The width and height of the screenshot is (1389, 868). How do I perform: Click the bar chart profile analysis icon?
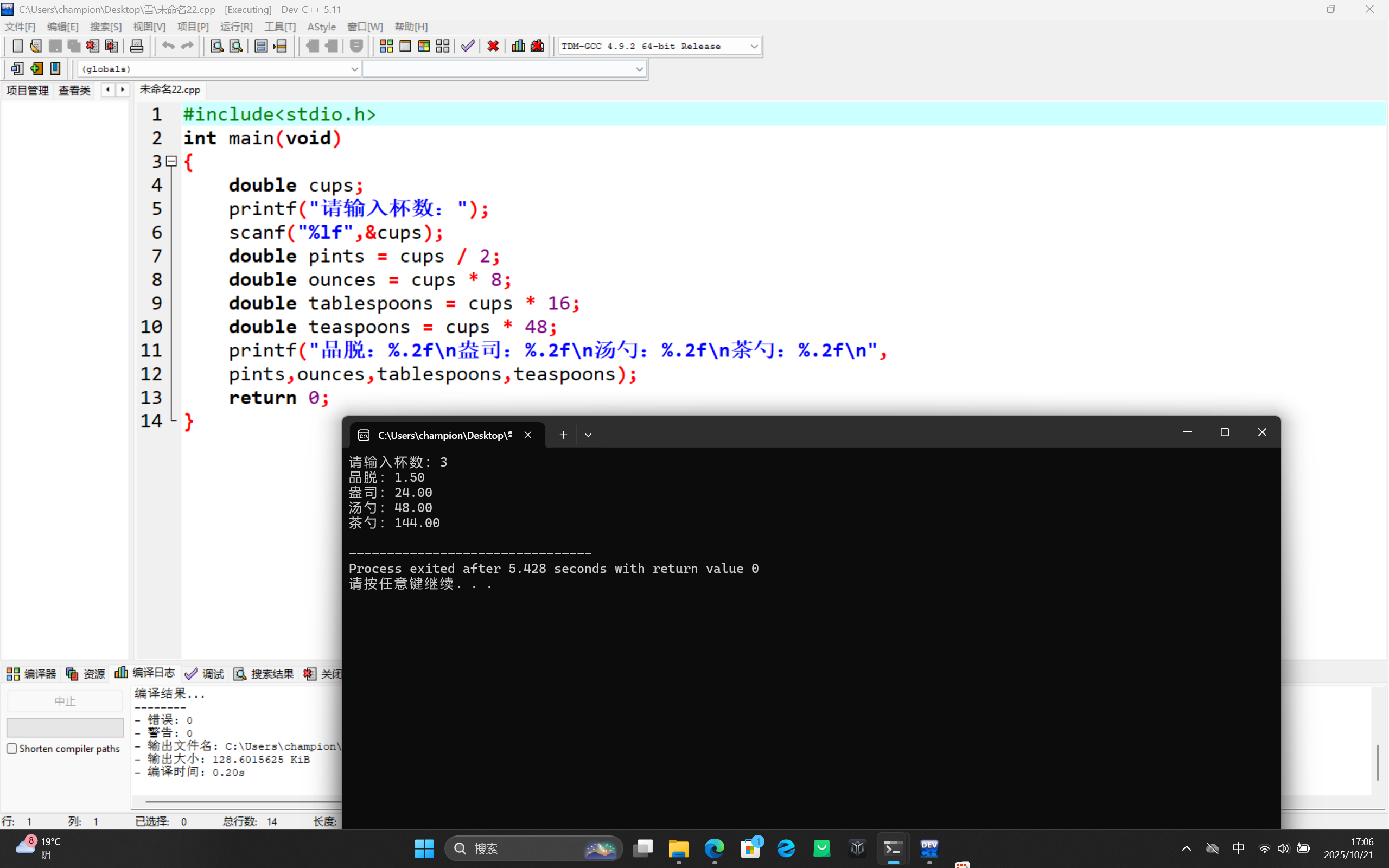click(518, 46)
